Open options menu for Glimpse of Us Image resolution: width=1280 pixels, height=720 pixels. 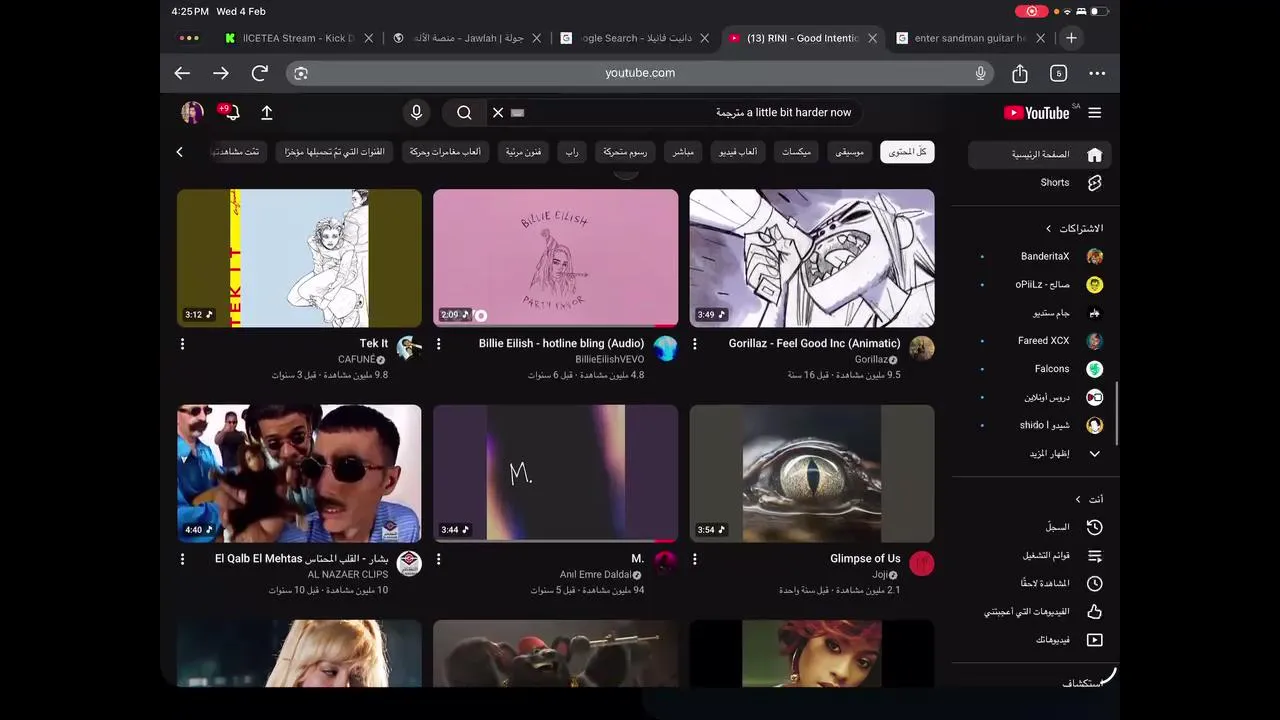coord(694,559)
